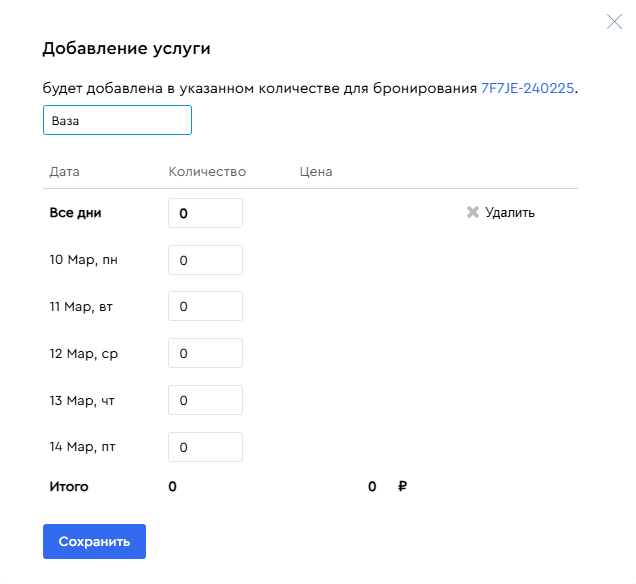Click the Добавление услуги dialog title
Screen dimensions: 636x584
tap(127, 48)
